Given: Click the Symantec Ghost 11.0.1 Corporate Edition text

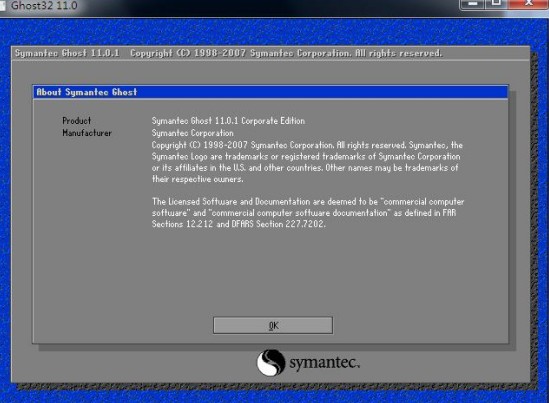Looking at the screenshot, I should point(228,121).
